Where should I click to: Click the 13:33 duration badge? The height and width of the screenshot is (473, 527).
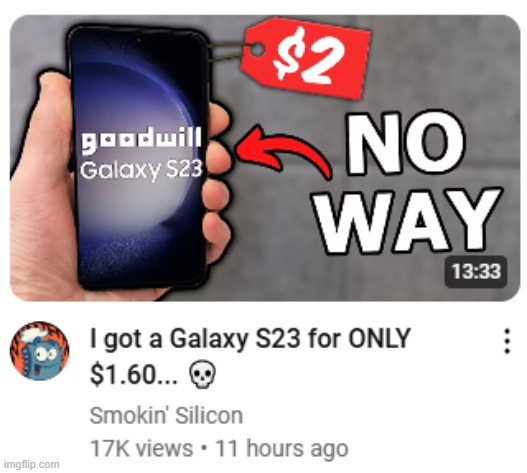point(476,272)
